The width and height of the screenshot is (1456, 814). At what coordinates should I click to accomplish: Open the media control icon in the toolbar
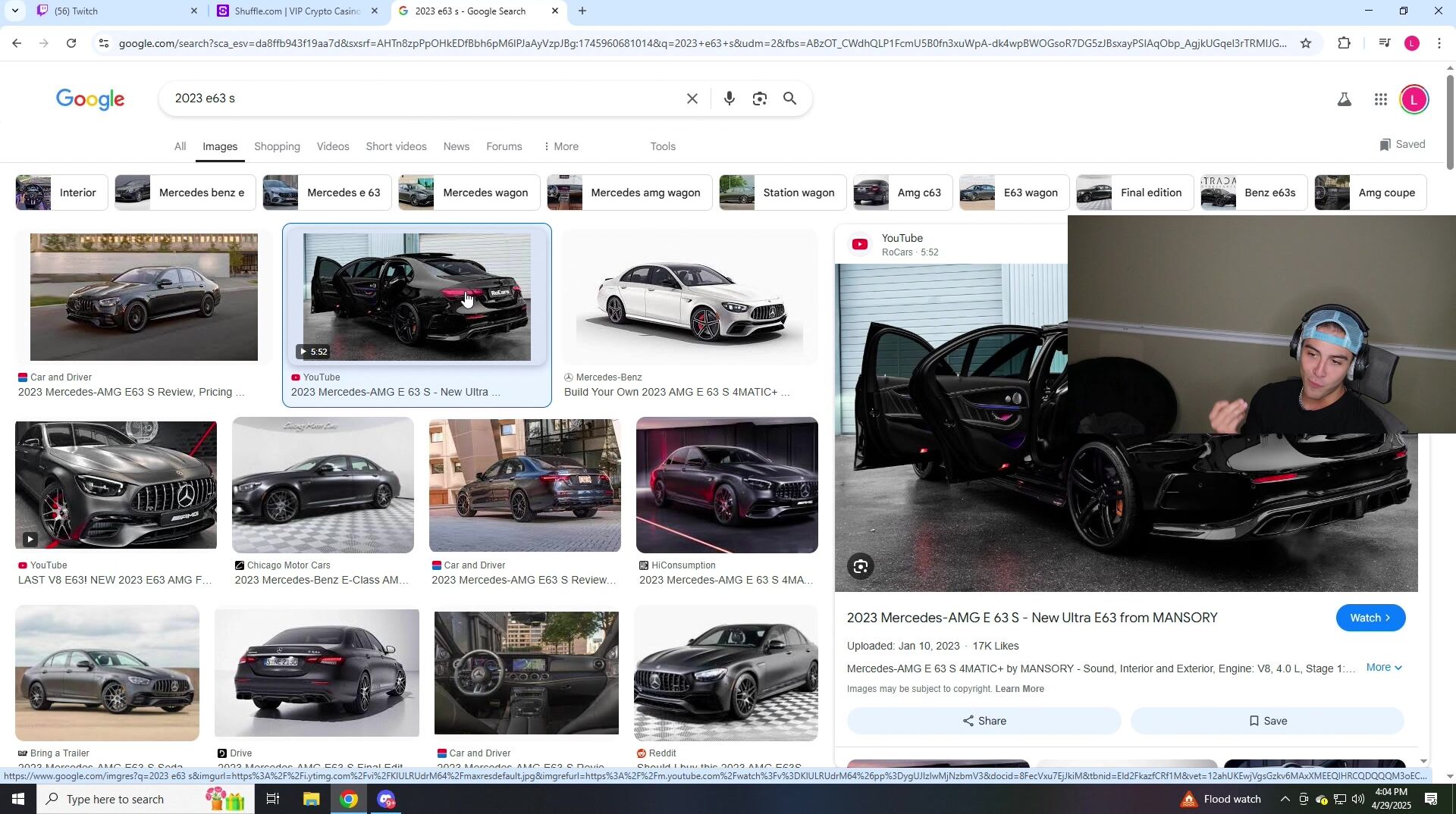(x=1385, y=43)
